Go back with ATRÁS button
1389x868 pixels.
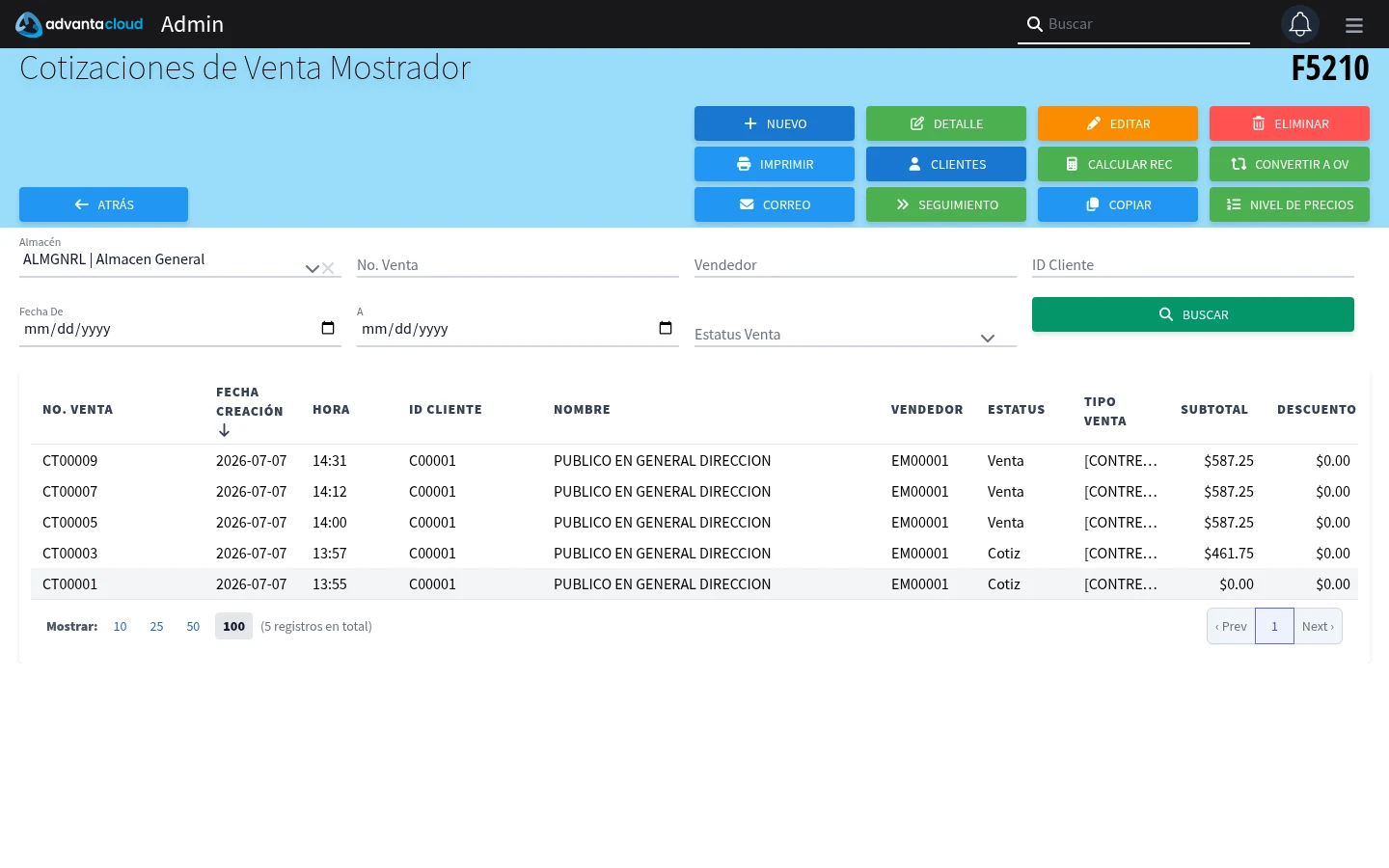[x=103, y=204]
